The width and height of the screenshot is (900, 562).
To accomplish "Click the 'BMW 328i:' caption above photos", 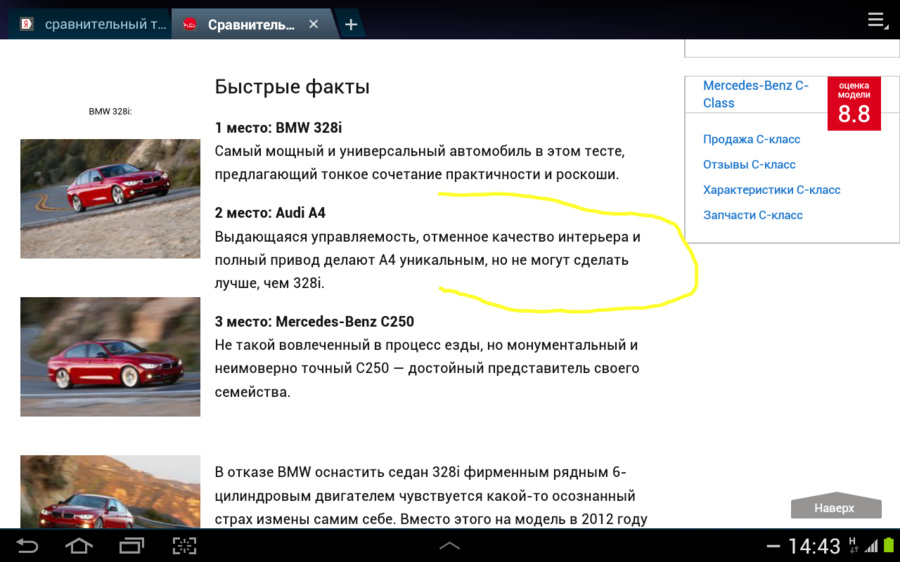I will 110,111.
